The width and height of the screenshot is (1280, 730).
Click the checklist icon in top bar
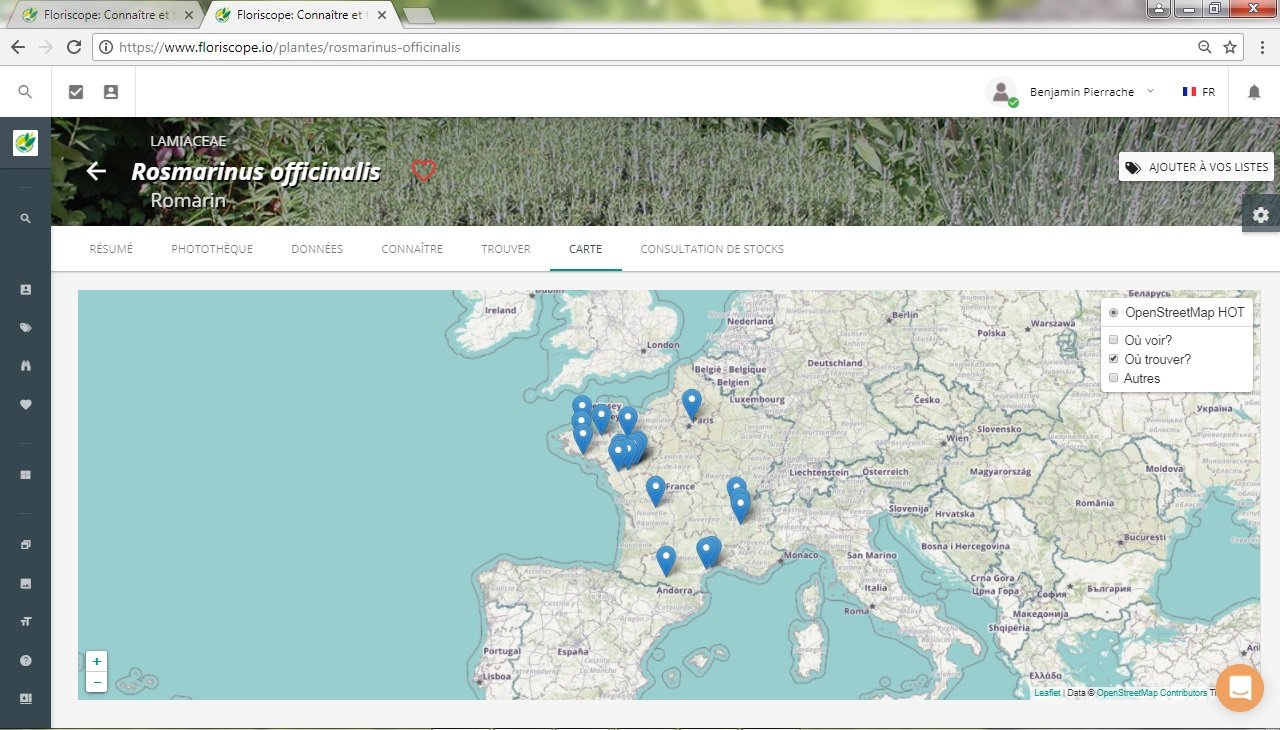76,92
